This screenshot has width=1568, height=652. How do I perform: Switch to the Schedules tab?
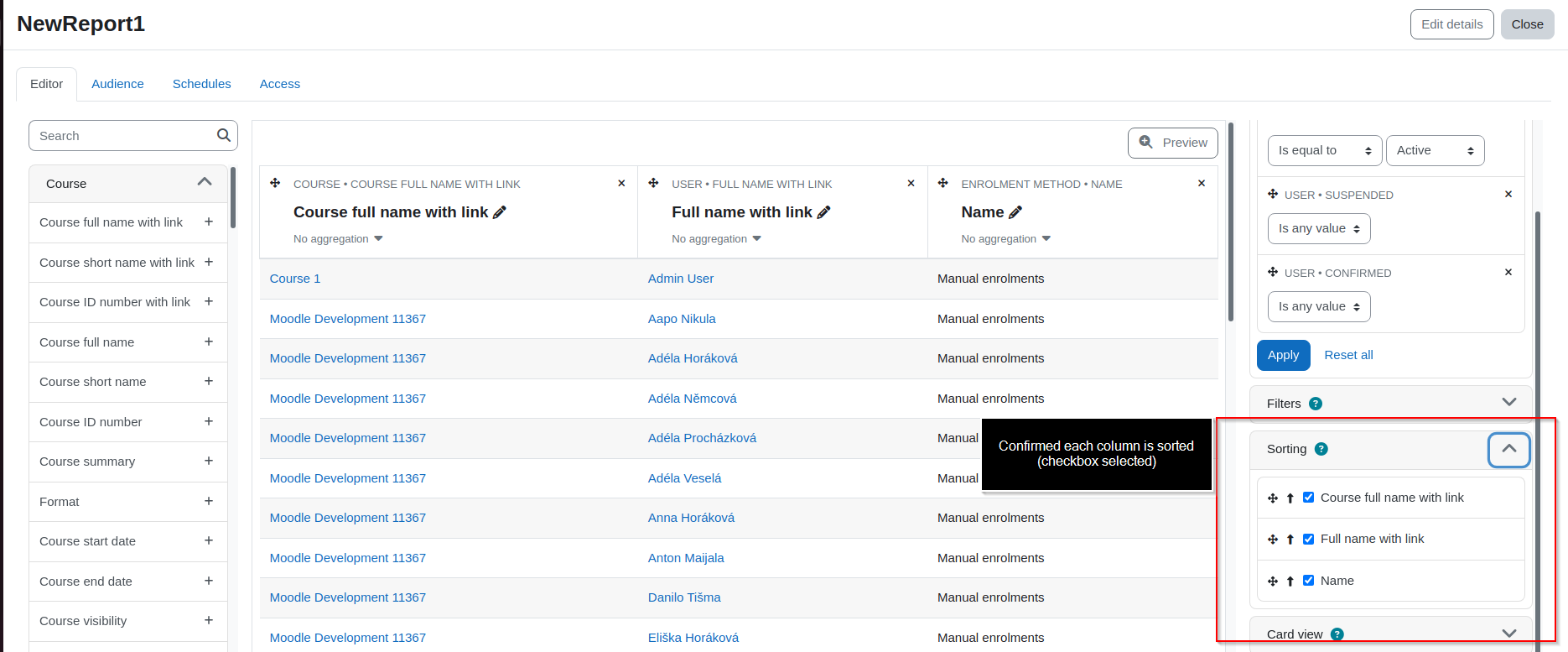coord(201,84)
